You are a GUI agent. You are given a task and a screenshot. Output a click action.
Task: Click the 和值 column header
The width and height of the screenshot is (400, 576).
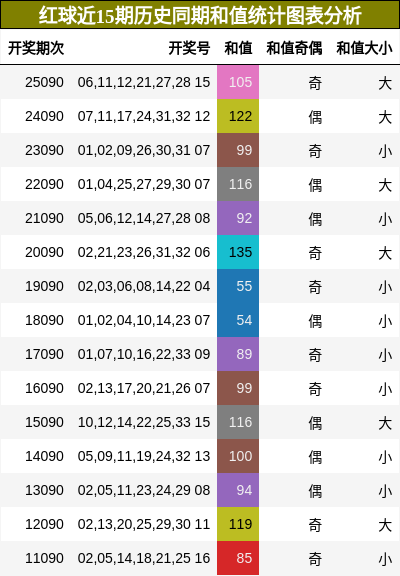tap(238, 48)
